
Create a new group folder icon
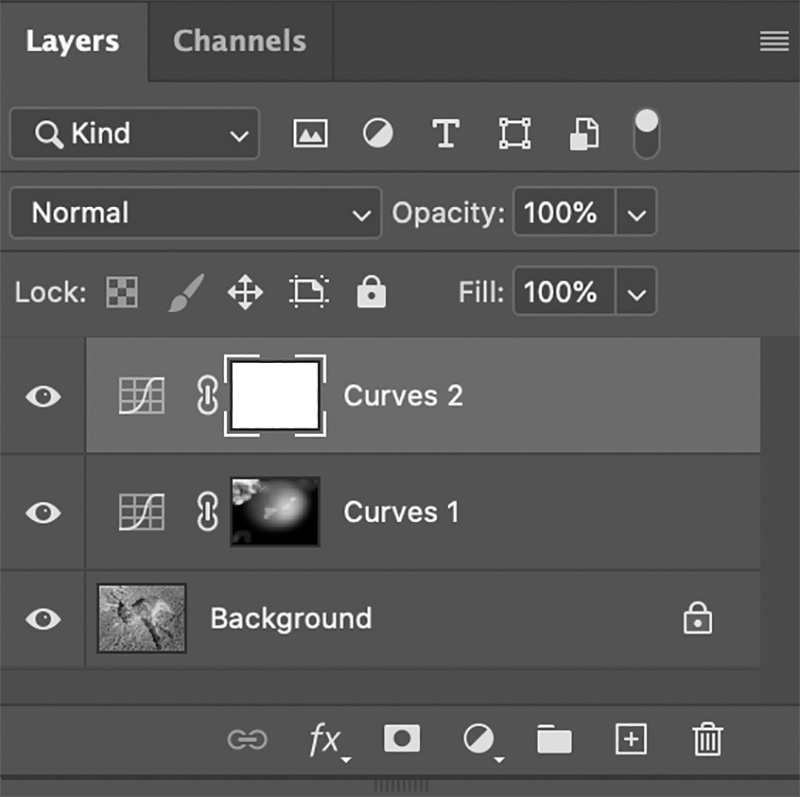[x=554, y=740]
